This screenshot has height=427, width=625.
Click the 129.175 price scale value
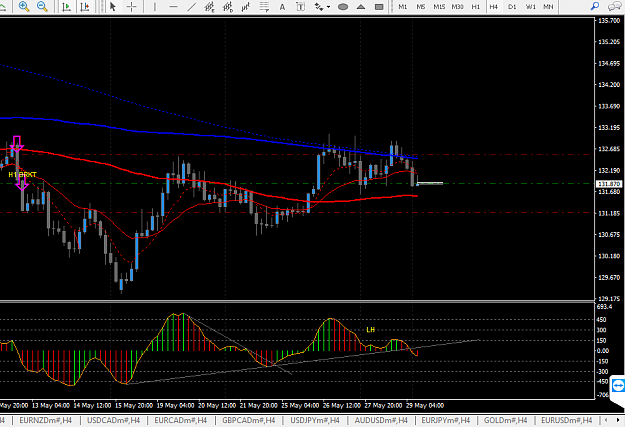609,298
